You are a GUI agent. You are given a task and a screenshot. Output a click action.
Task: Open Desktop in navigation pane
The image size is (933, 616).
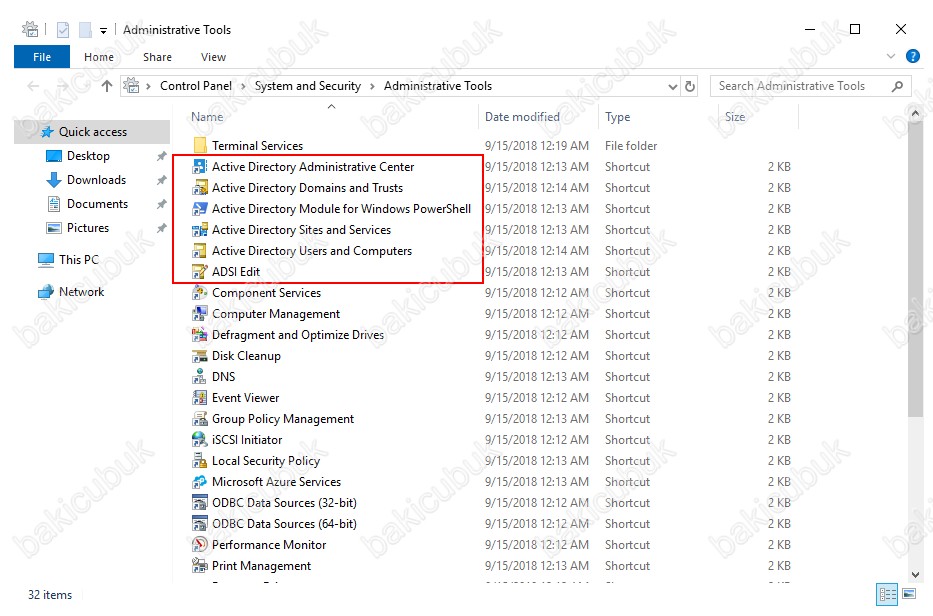coord(88,156)
